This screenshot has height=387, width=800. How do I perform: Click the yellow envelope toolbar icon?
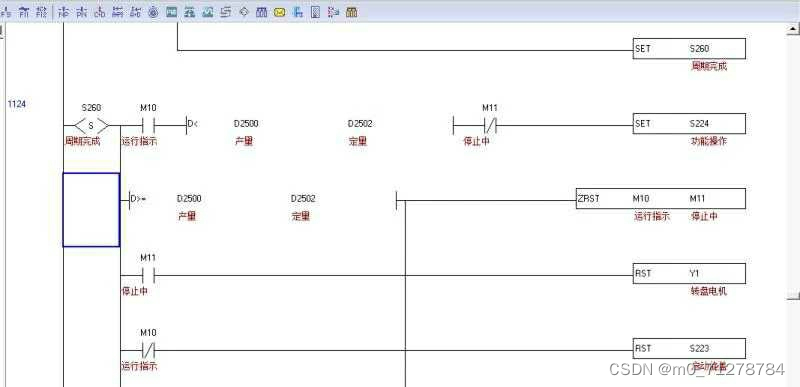coord(279,12)
